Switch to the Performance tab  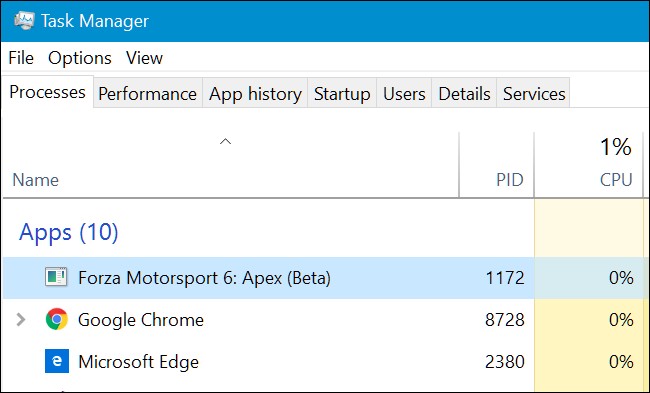(148, 94)
